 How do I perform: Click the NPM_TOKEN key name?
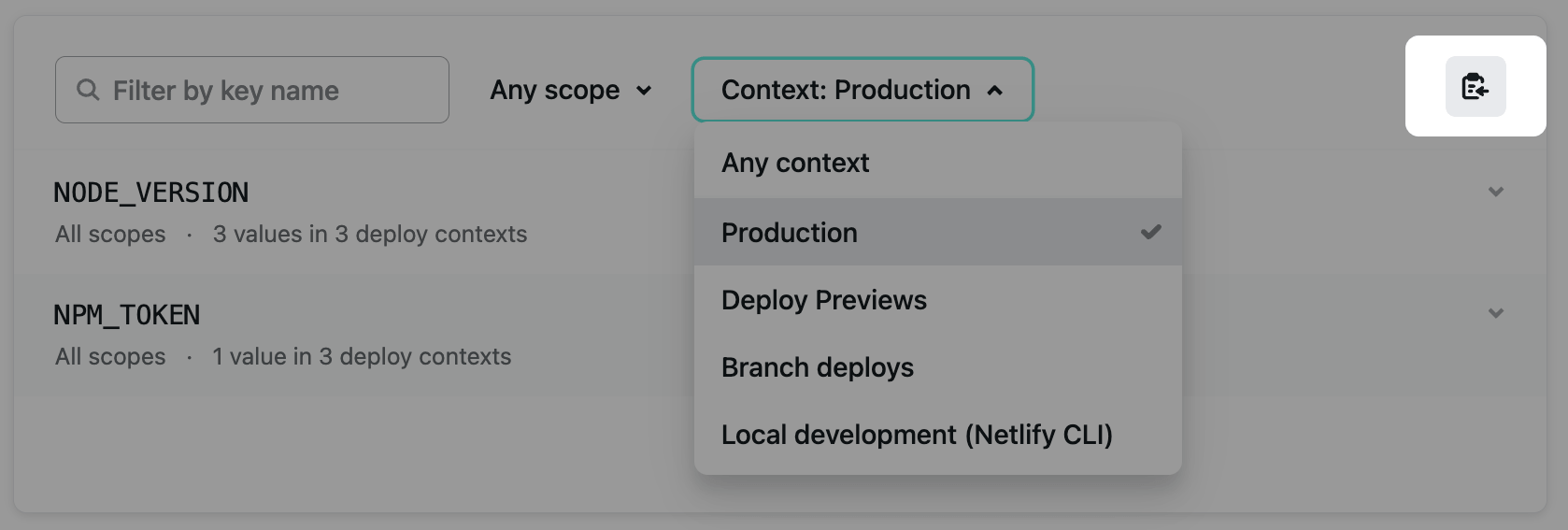(x=126, y=315)
